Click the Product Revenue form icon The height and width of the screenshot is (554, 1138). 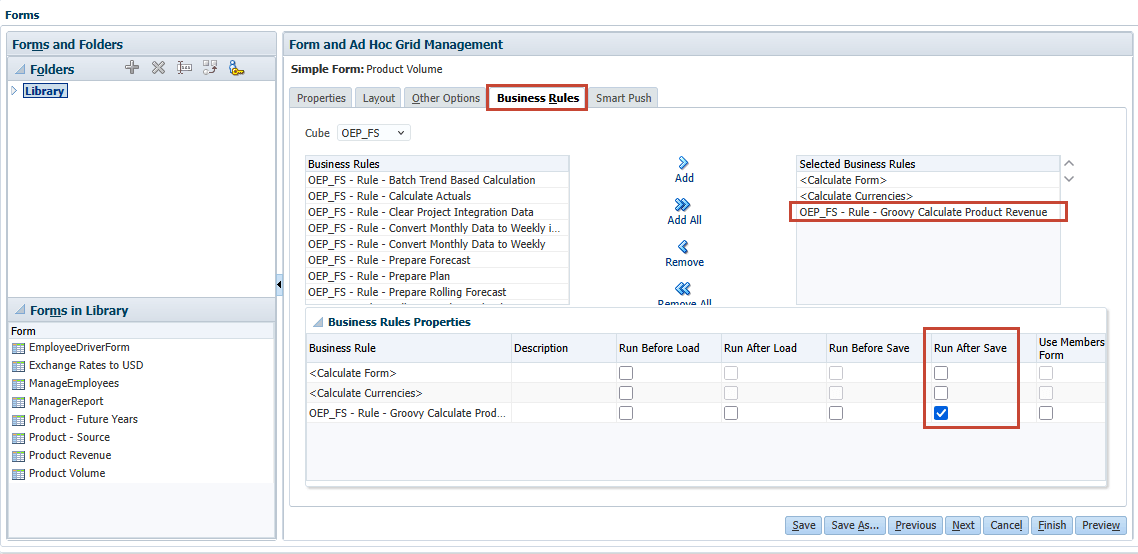(x=19, y=456)
